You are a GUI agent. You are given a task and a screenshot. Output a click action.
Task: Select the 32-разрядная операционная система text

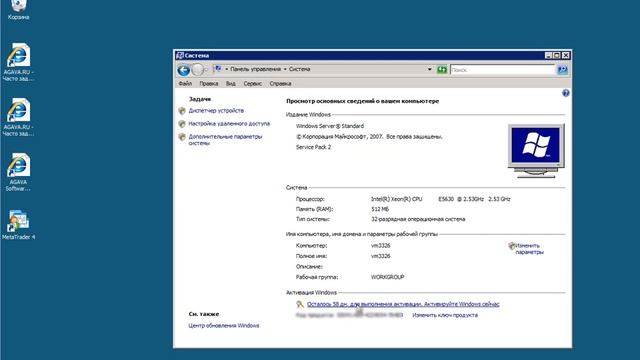coord(418,219)
